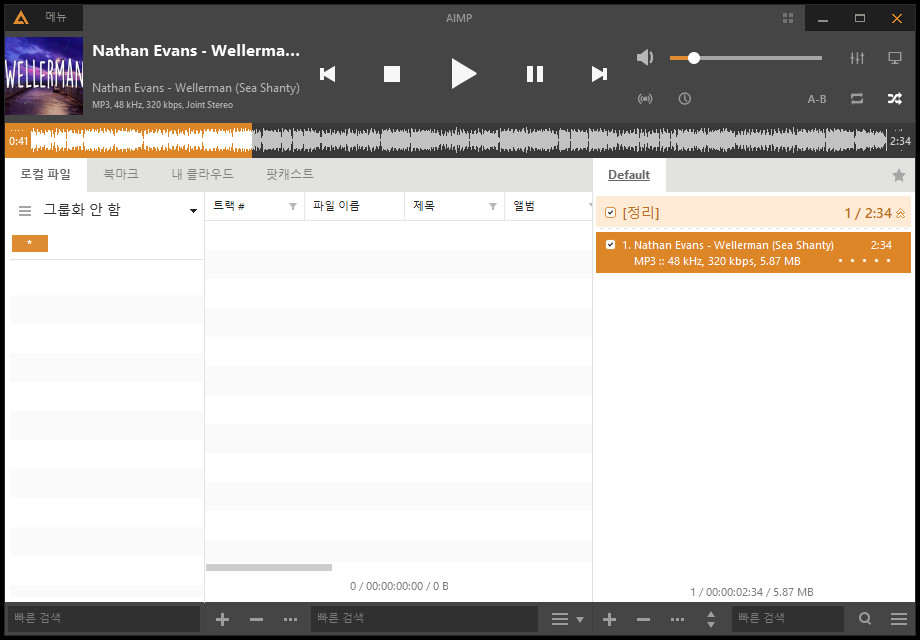920x640 pixels.
Task: Mute audio with the speaker icon
Action: [x=645, y=57]
